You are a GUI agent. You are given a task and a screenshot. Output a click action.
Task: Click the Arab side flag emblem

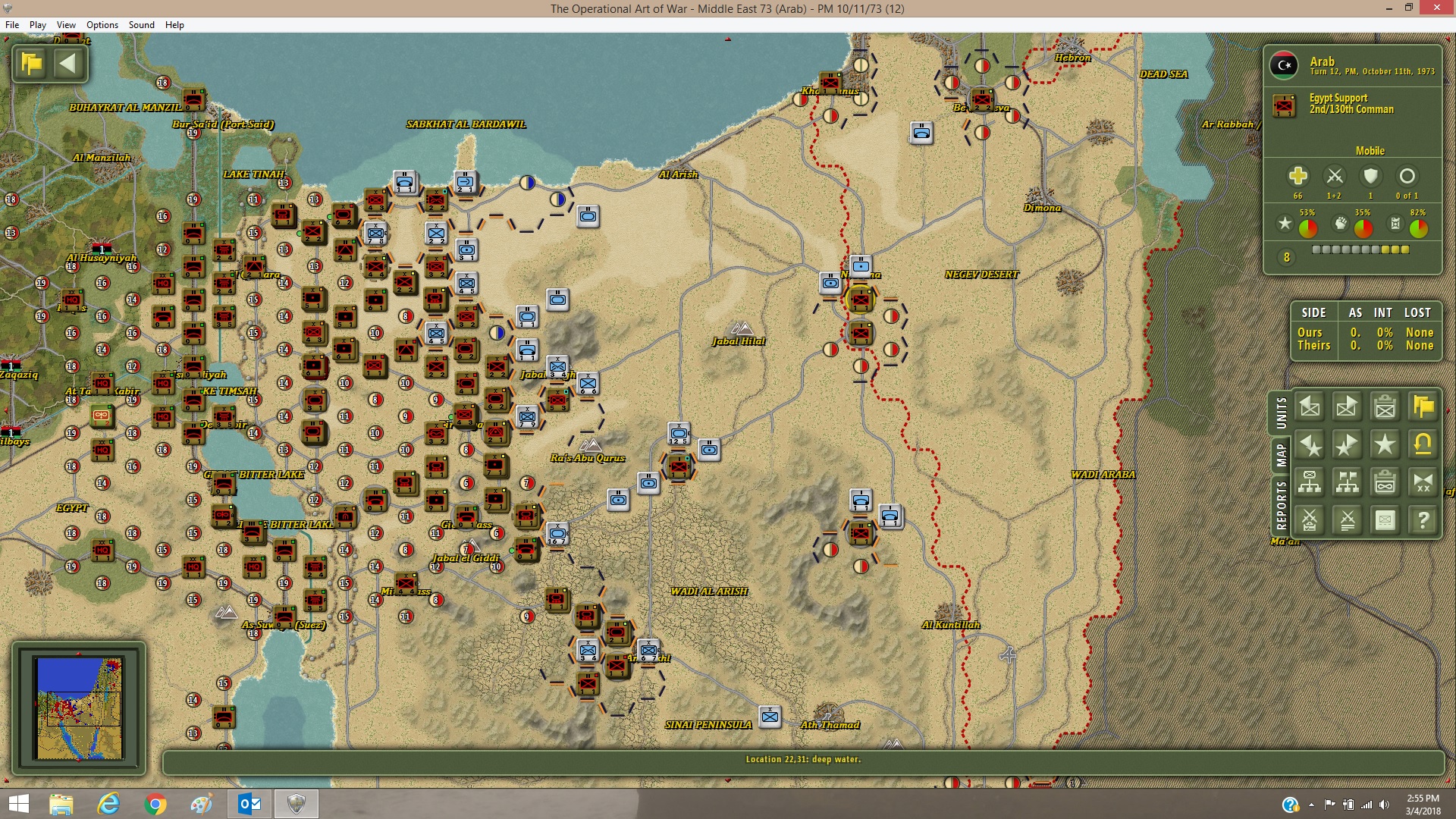click(x=1284, y=65)
